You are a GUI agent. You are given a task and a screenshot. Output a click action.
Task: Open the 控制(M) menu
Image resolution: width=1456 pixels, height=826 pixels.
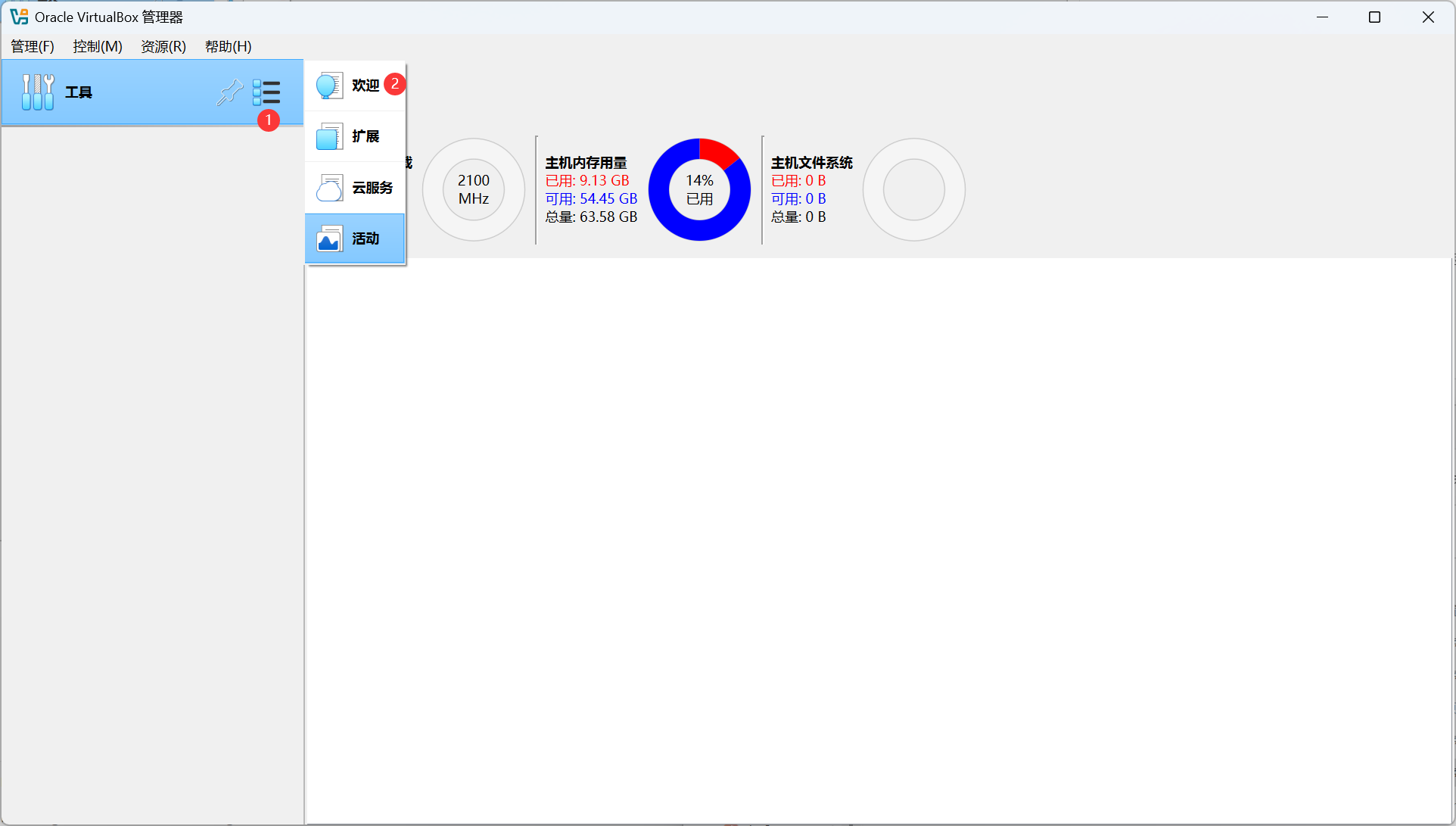[98, 46]
